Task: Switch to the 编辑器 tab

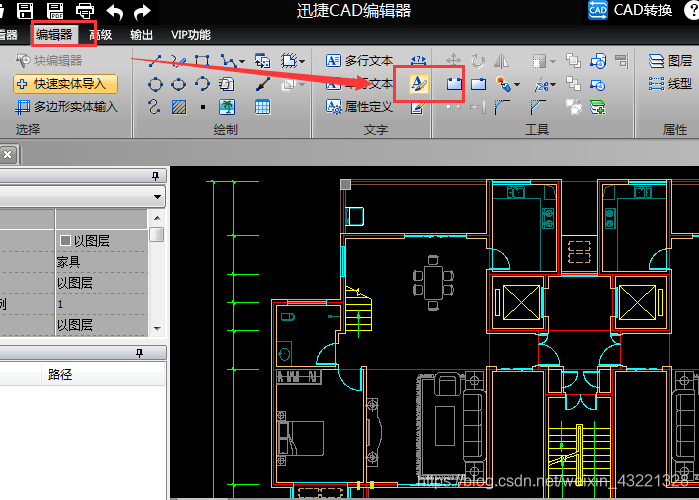Action: (x=54, y=34)
